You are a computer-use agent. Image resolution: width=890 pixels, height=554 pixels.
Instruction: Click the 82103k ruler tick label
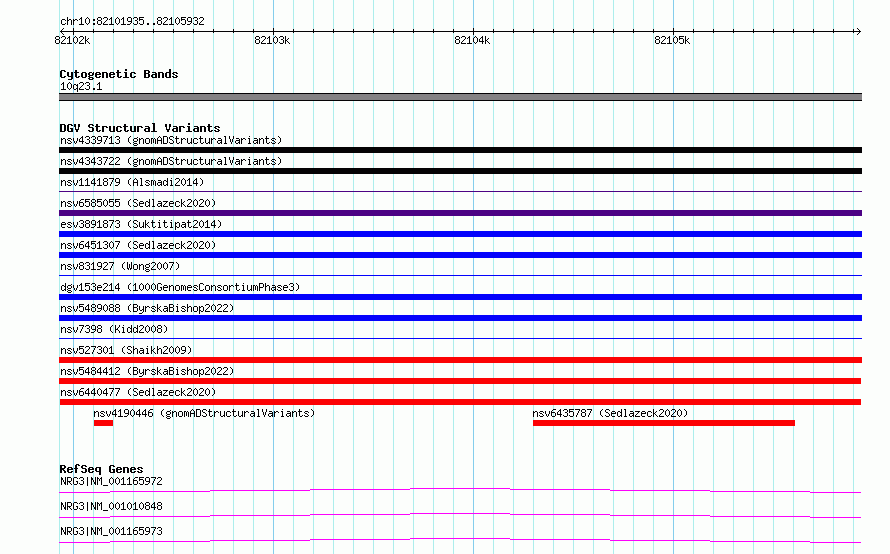coord(272,40)
